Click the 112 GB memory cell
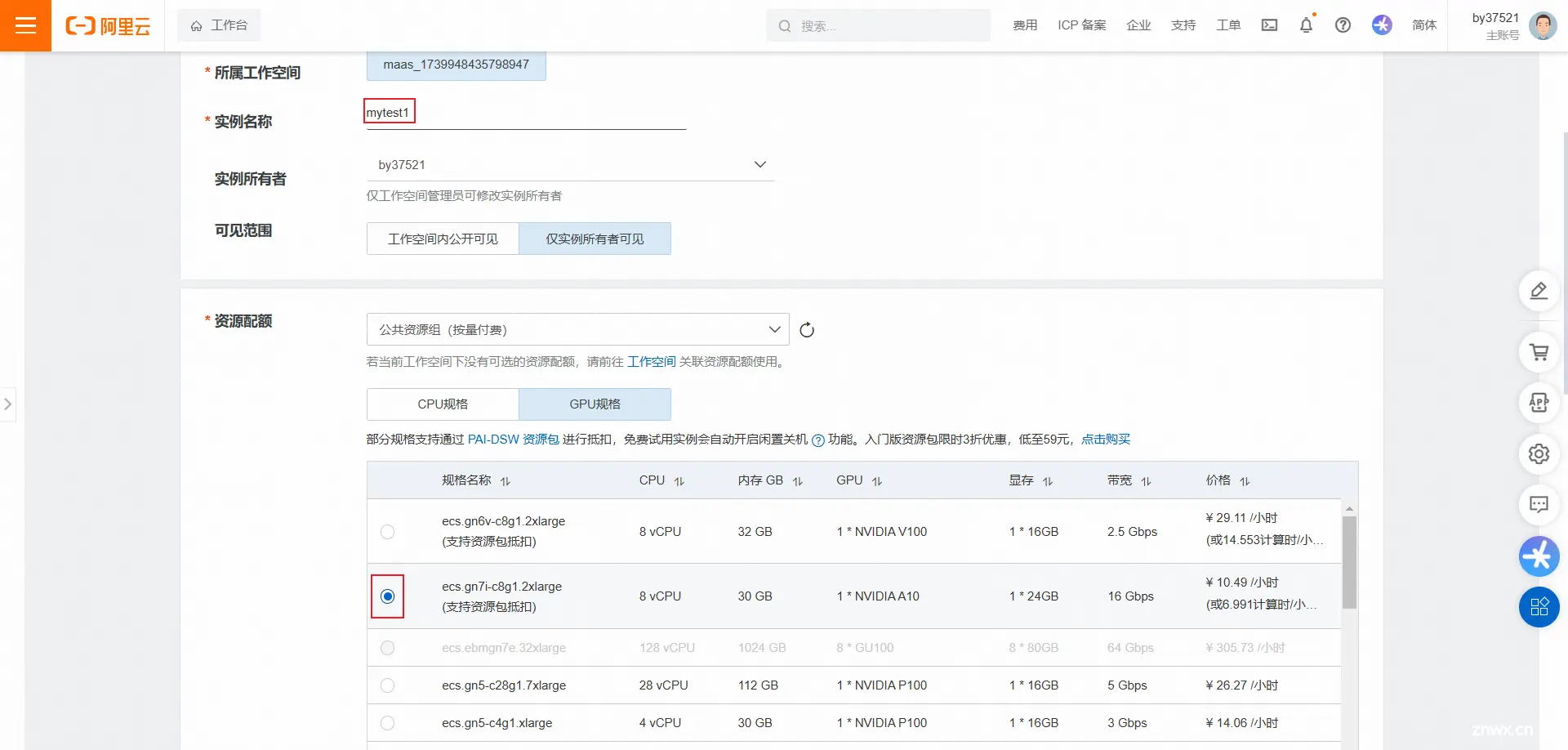This screenshot has height=750, width=1568. pos(758,685)
